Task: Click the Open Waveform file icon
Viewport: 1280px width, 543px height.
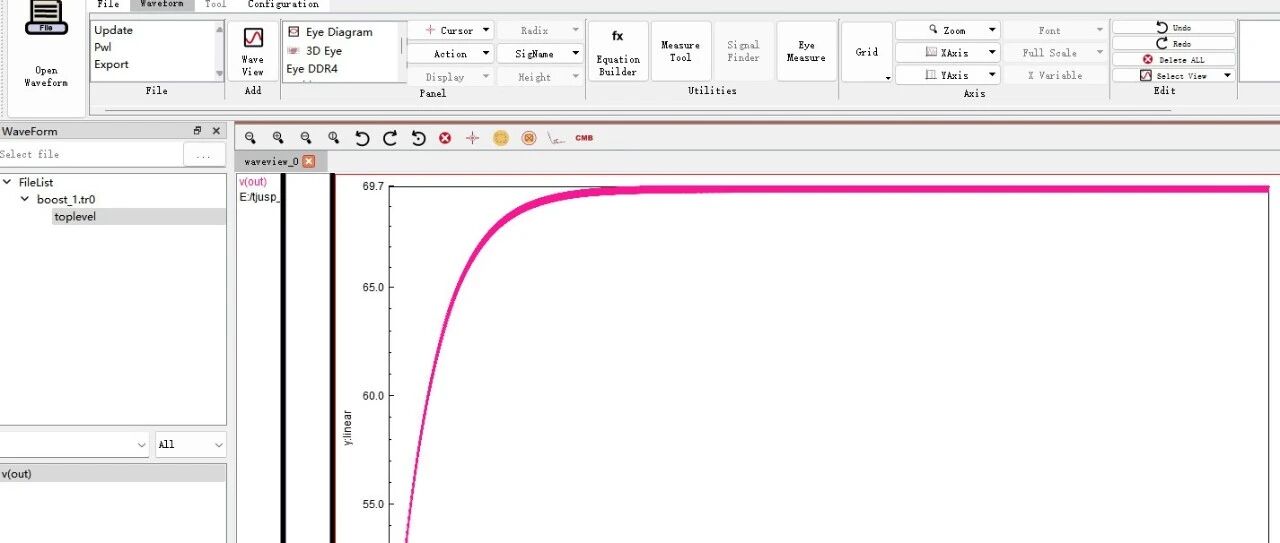Action: pos(46,17)
